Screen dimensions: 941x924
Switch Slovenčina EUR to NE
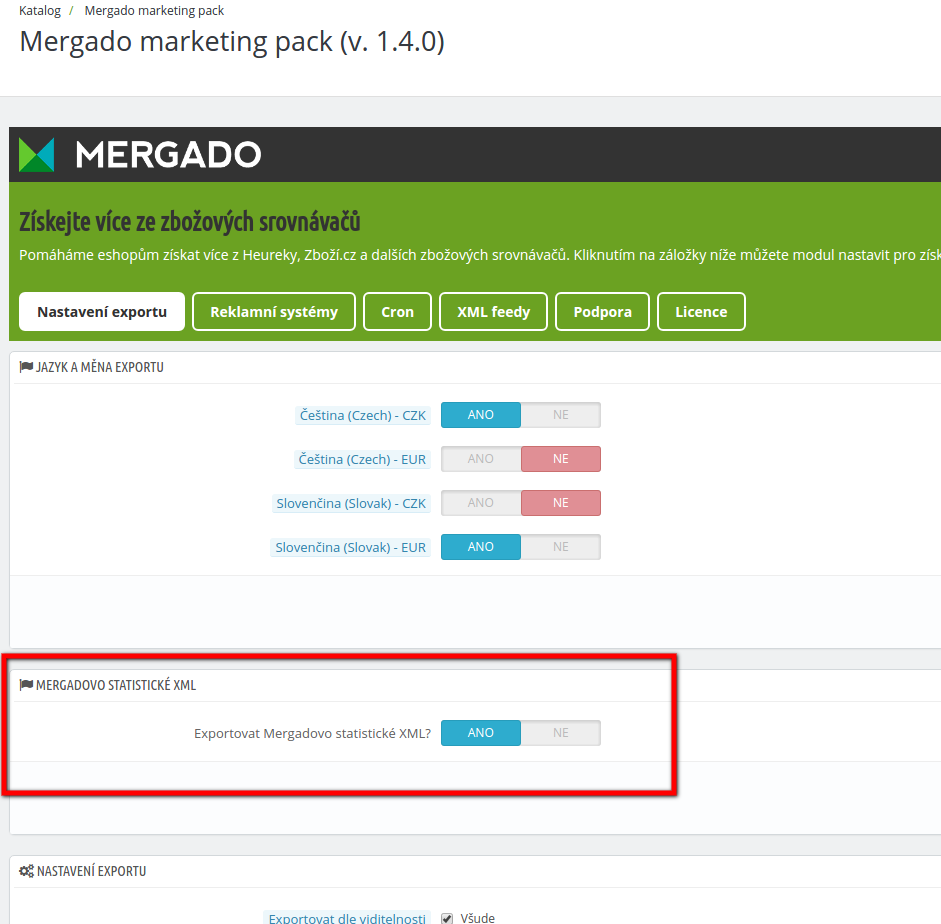[x=561, y=547]
